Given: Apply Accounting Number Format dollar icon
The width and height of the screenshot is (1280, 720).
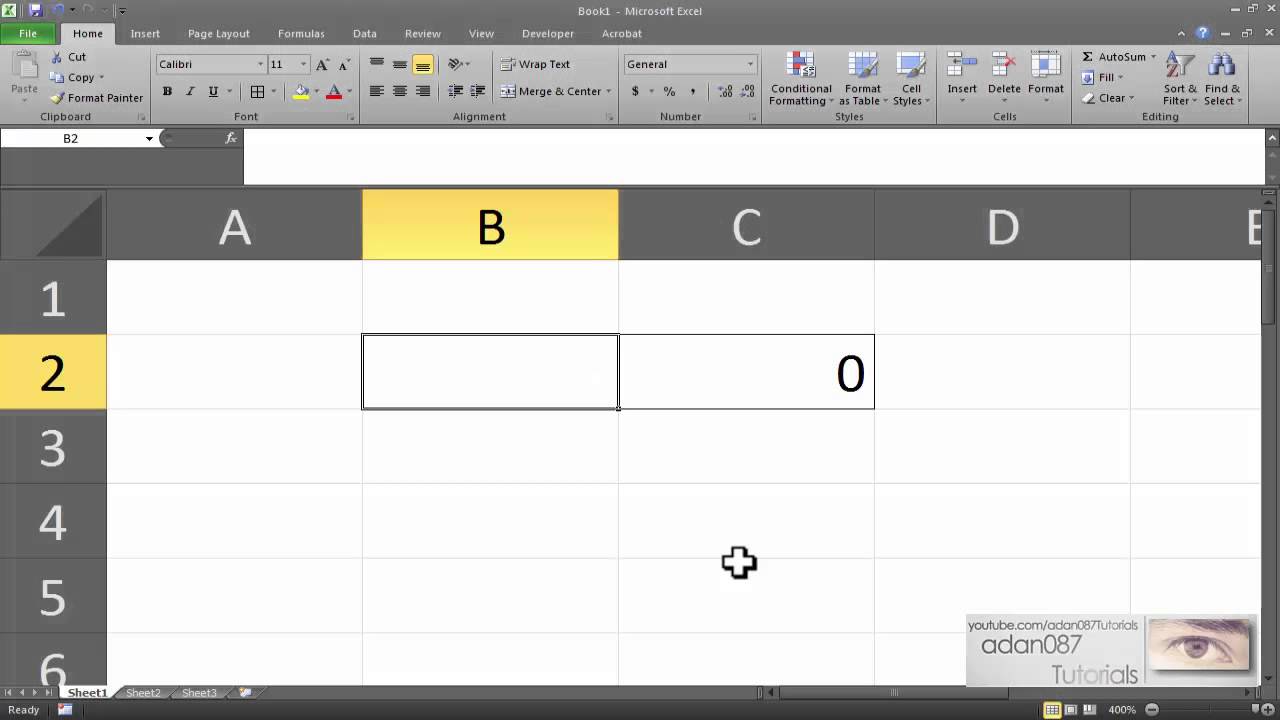Looking at the screenshot, I should pos(635,91).
